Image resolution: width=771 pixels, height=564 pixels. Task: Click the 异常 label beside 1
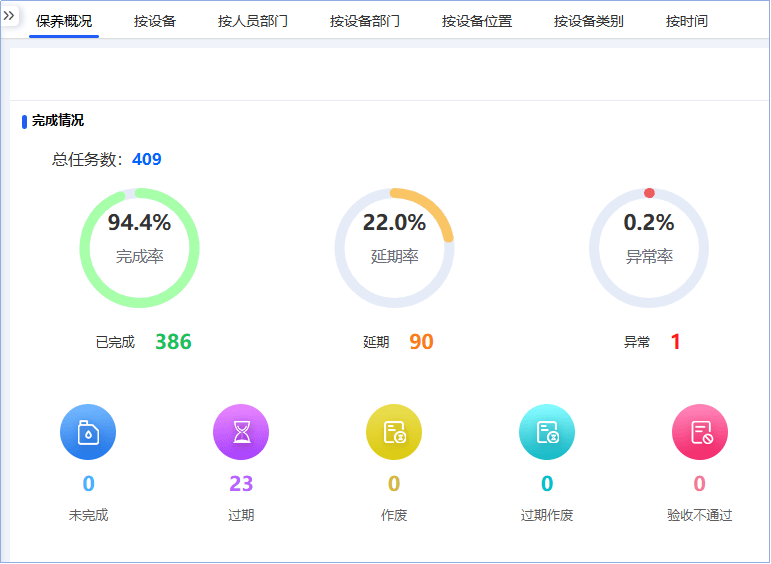[637, 342]
